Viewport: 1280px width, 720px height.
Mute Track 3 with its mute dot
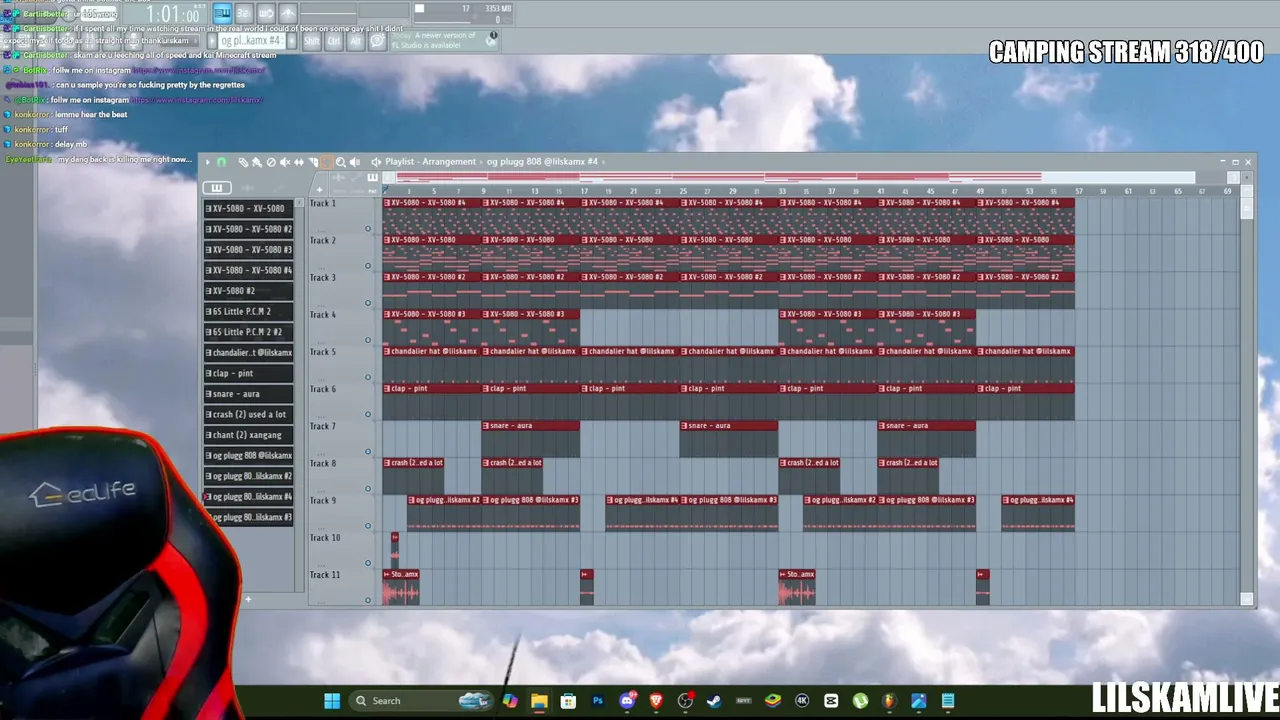click(368, 303)
